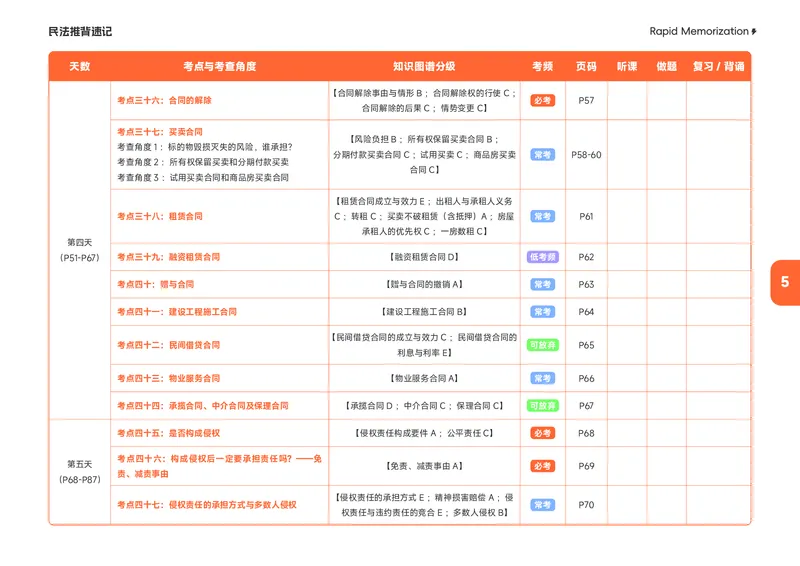800x566 pixels.
Task: Open 考点三十六:合同的解除
Action: [164, 101]
